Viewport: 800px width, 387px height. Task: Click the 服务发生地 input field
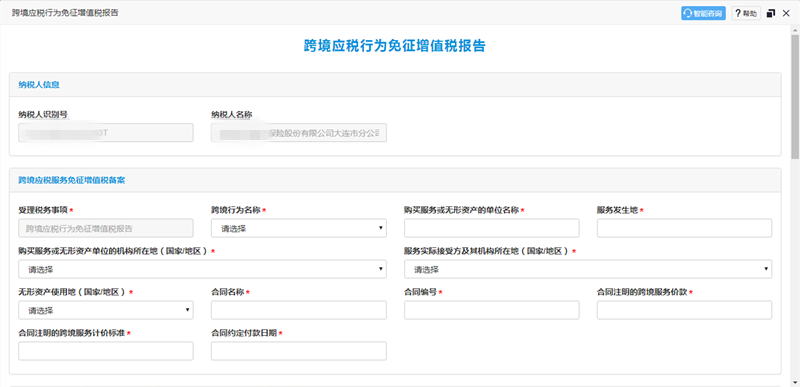(x=684, y=228)
